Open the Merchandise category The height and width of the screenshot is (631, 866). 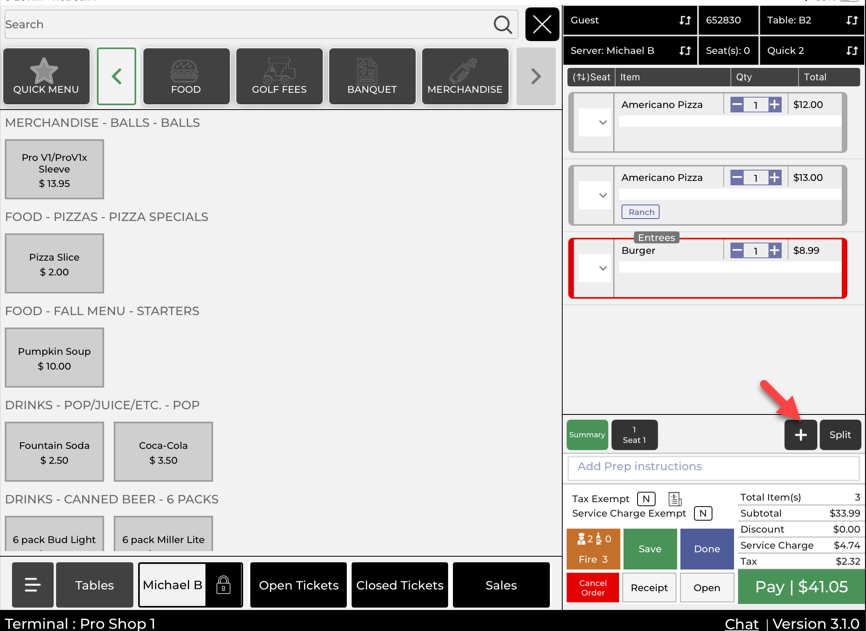[465, 77]
